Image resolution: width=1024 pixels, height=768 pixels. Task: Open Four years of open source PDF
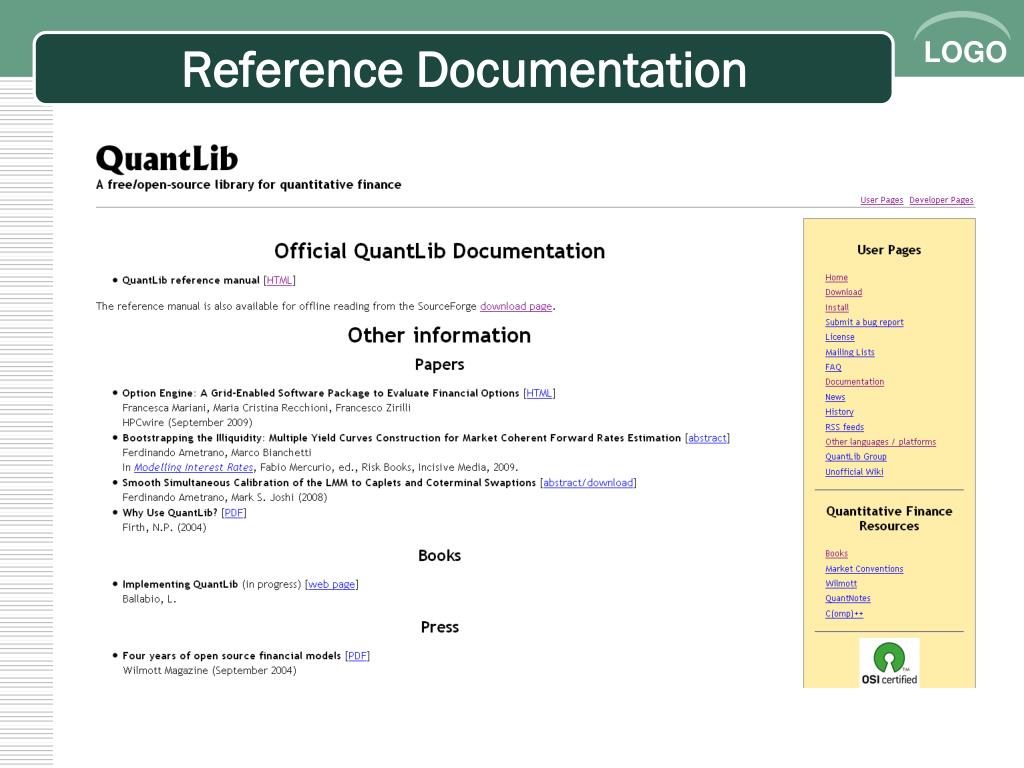click(357, 656)
